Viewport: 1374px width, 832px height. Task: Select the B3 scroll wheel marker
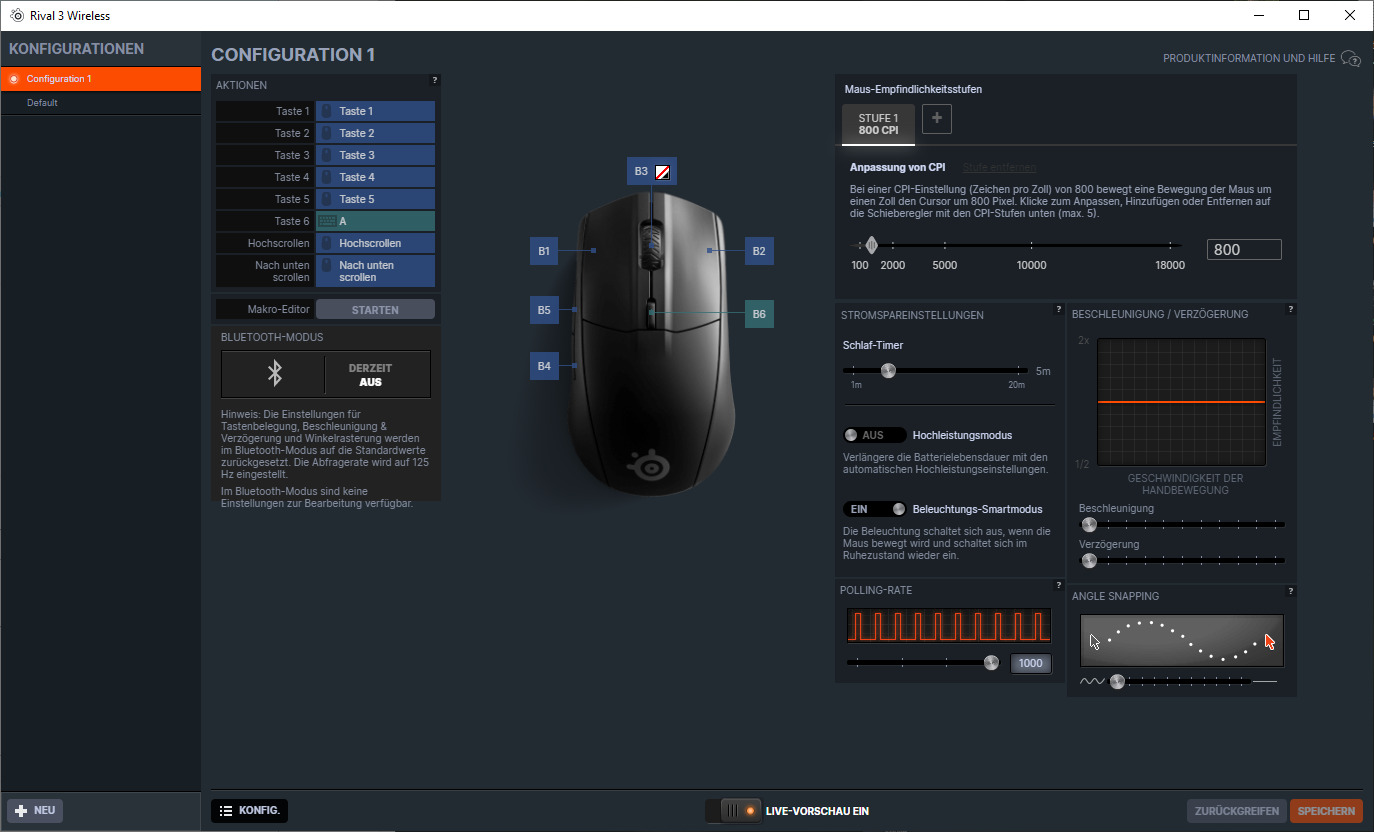tap(652, 171)
